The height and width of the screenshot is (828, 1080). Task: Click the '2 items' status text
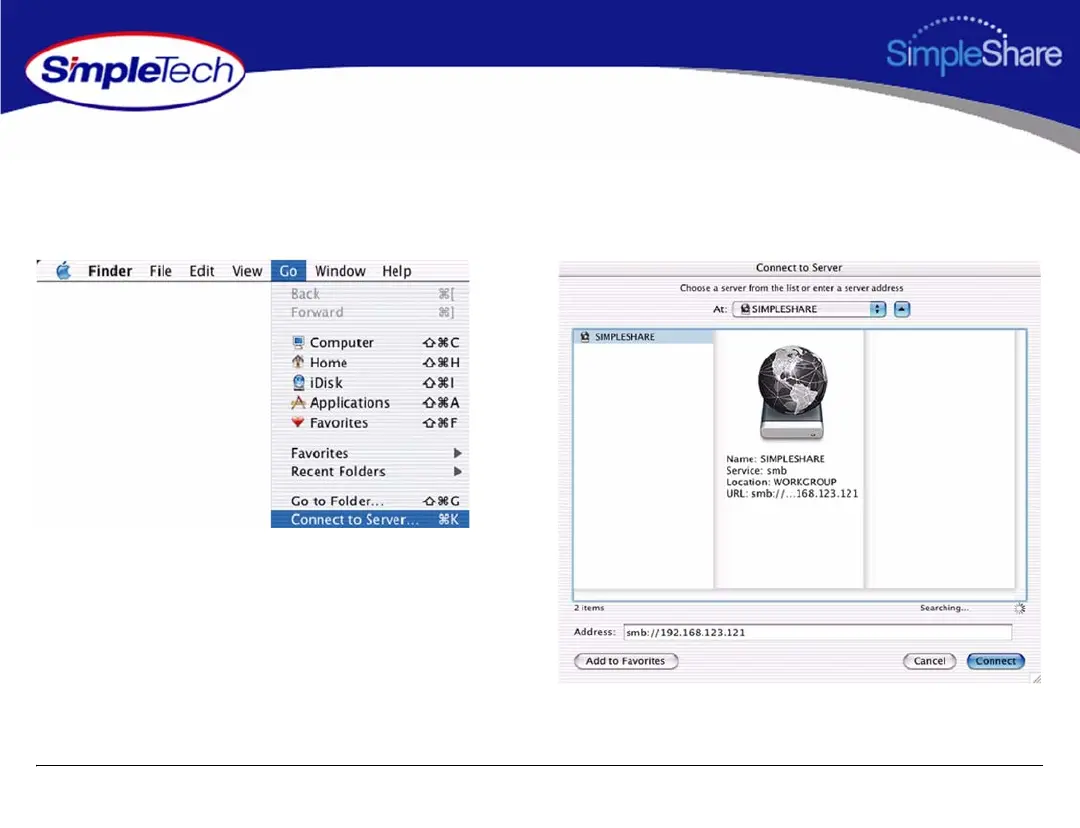(x=589, y=608)
